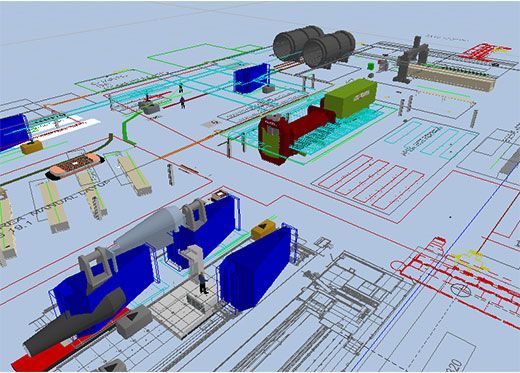Click the red crosshair circle symbol
The image size is (520, 373).
[461, 290]
